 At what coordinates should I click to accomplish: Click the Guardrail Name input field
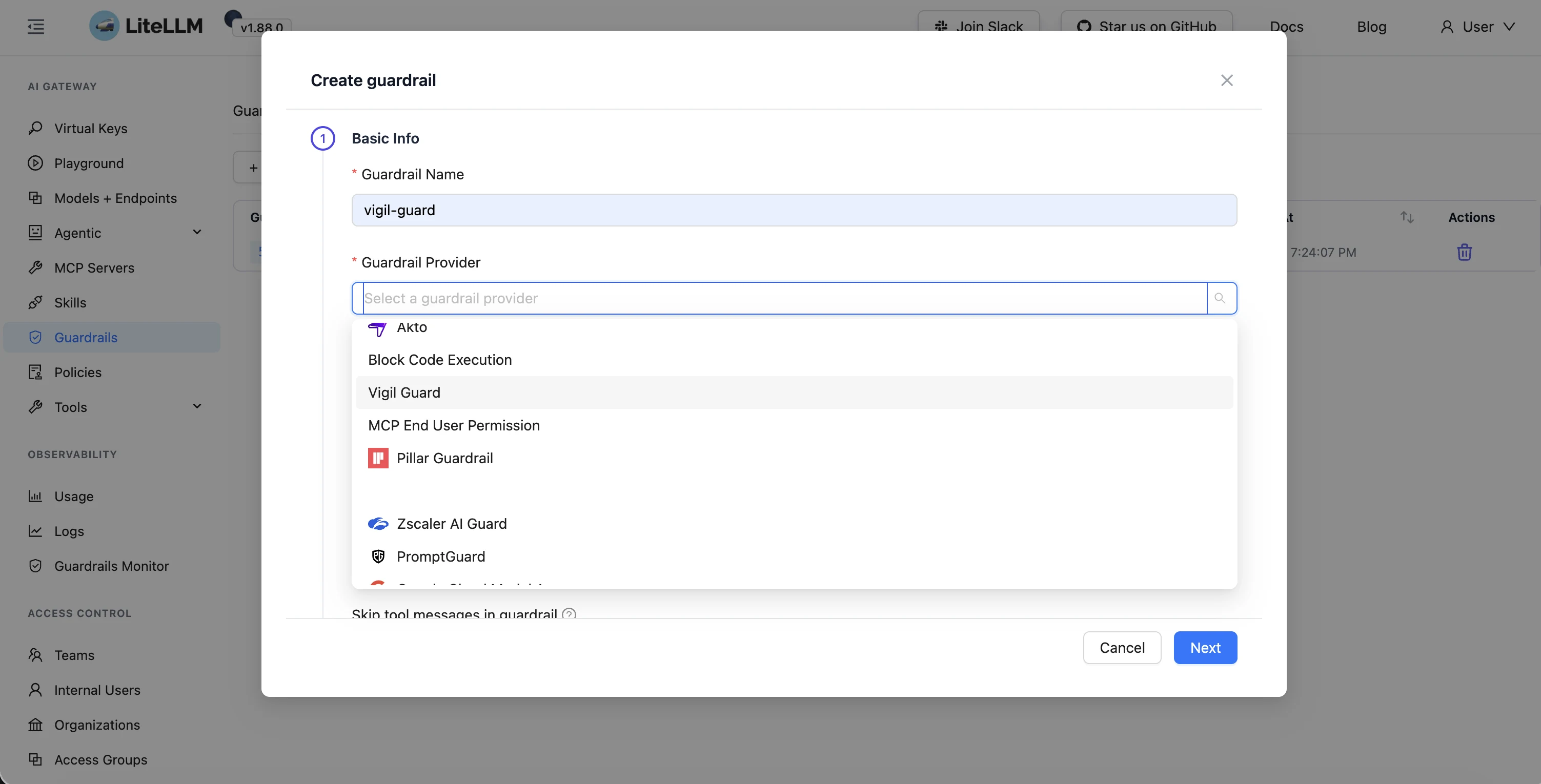(794, 210)
